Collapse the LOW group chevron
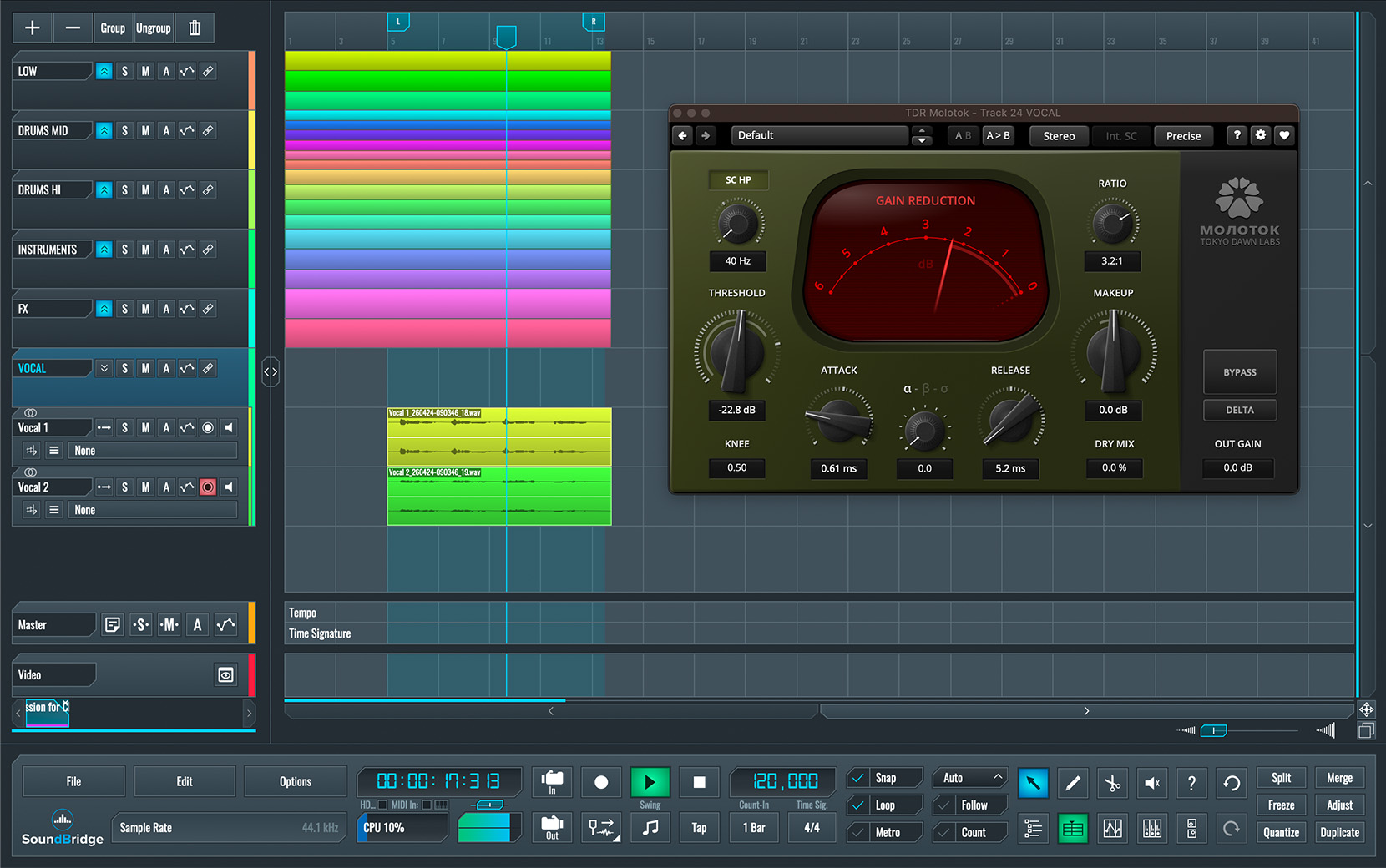This screenshot has width=1386, height=868. 104,72
